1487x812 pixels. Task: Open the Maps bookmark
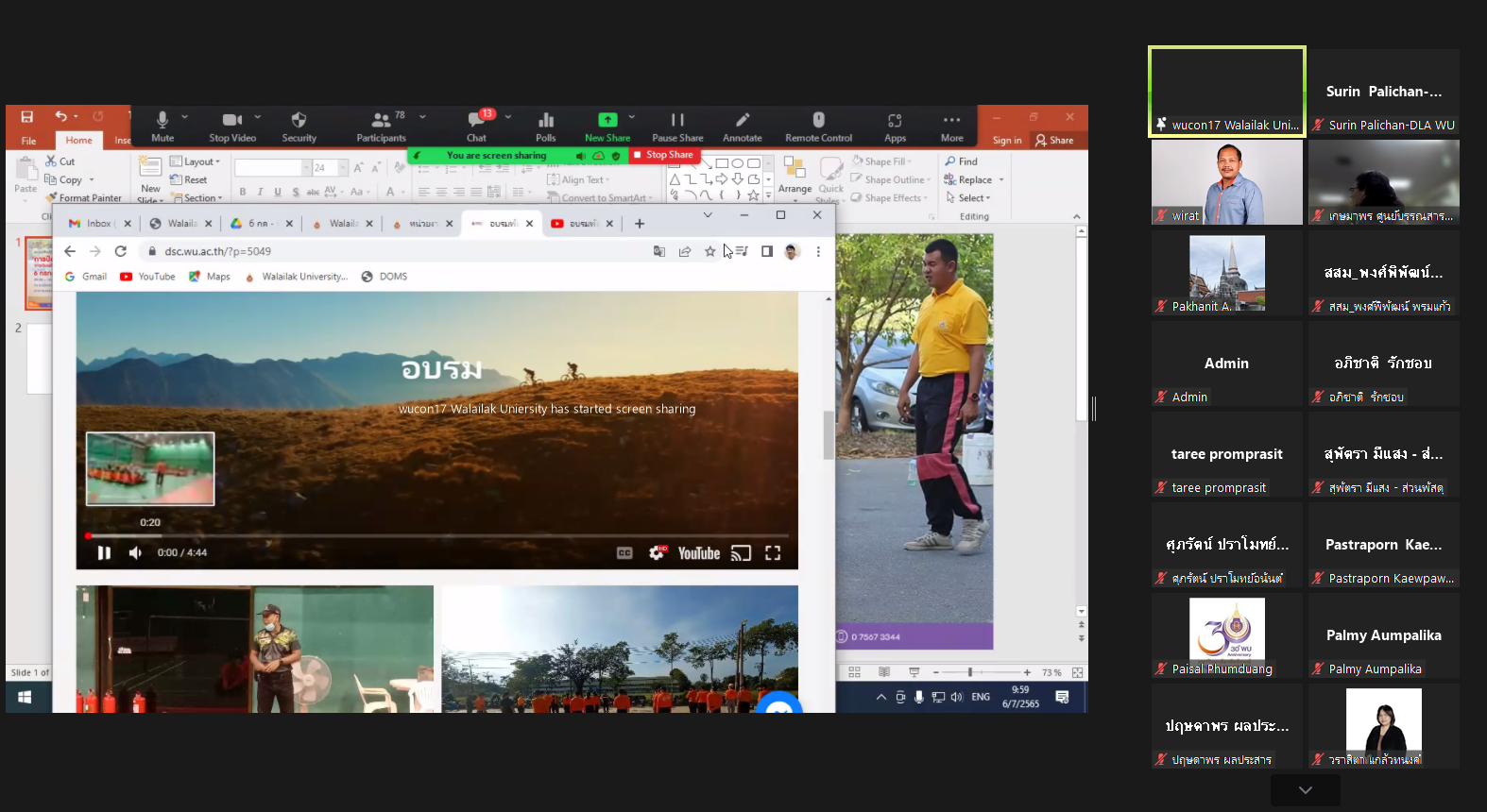(210, 277)
